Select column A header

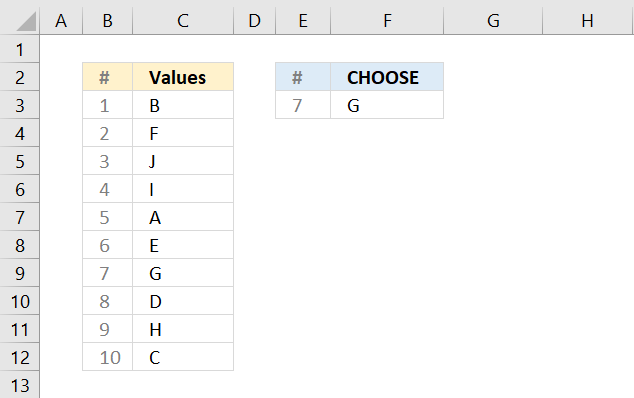point(61,20)
